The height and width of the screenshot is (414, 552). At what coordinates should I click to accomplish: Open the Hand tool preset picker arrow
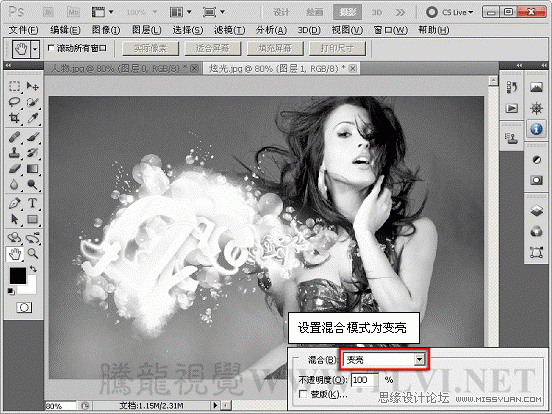click(x=35, y=49)
